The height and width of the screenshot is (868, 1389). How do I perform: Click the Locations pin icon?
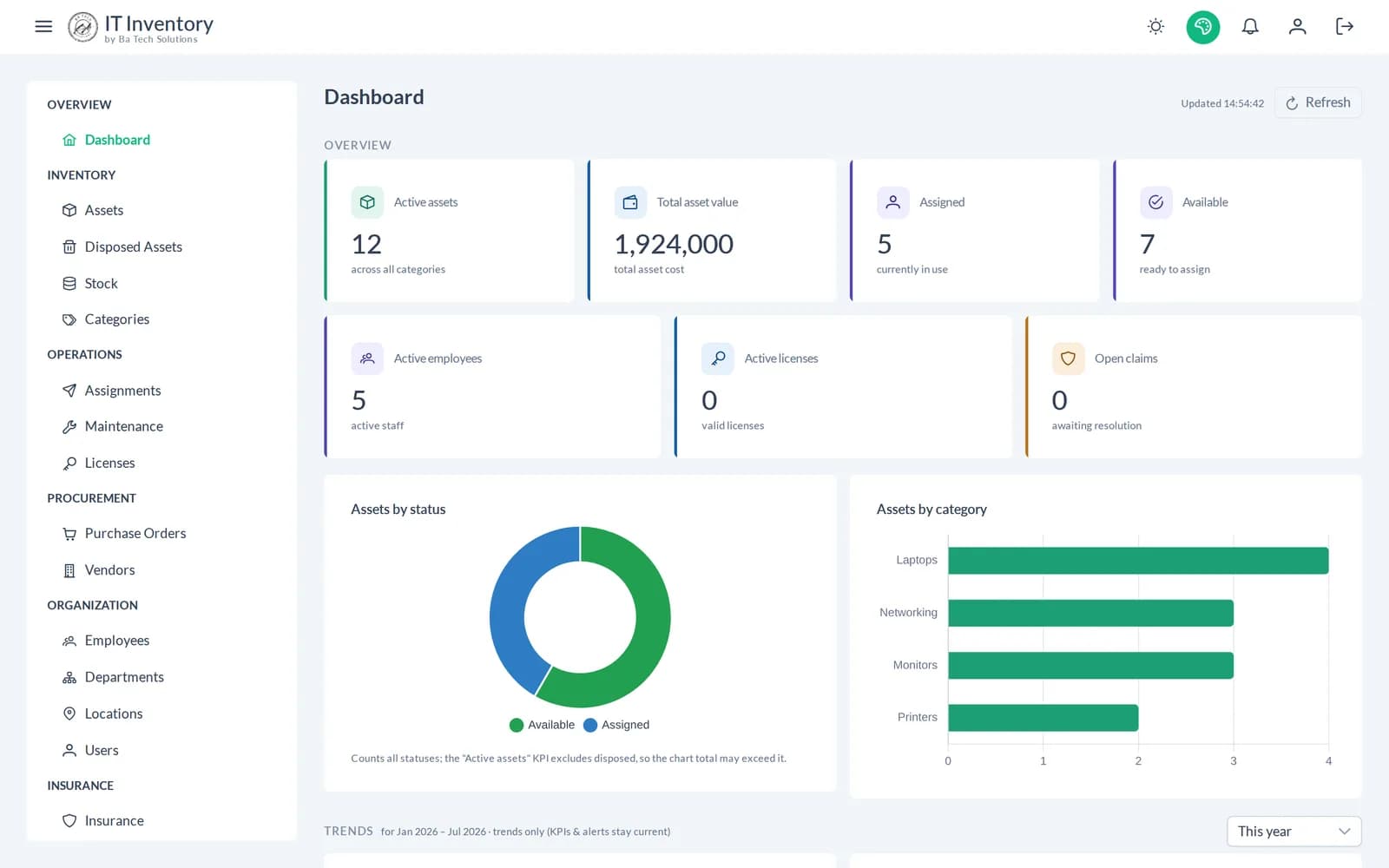point(69,713)
